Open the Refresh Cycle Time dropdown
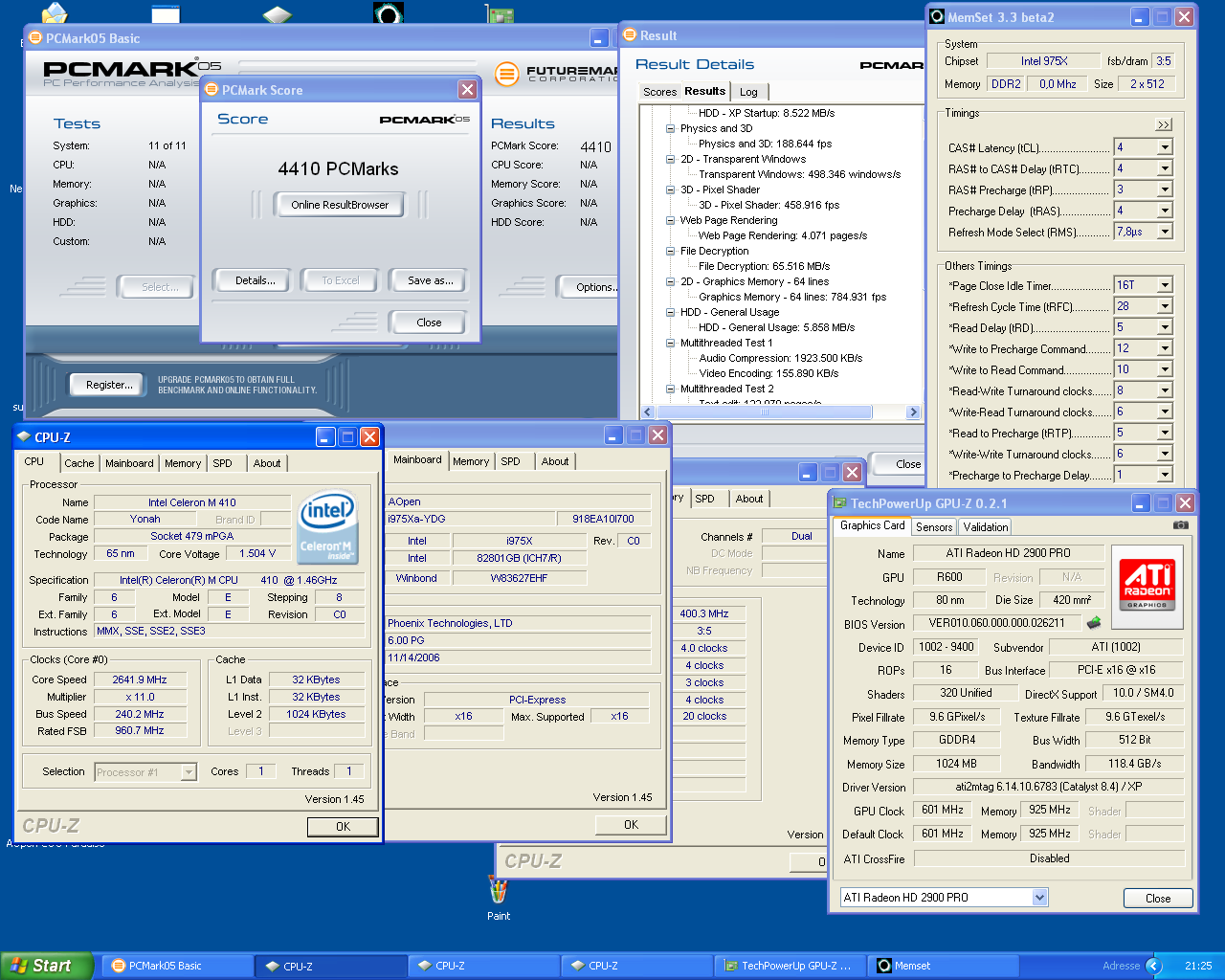Screen dimensions: 1225x980 point(1165,306)
